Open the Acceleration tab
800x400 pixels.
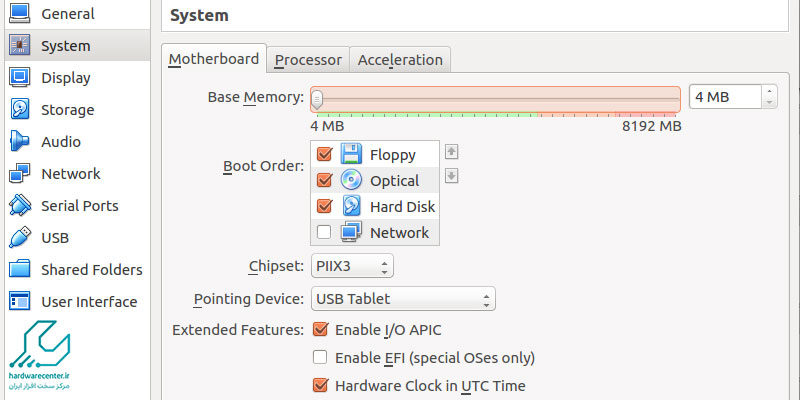click(x=400, y=60)
